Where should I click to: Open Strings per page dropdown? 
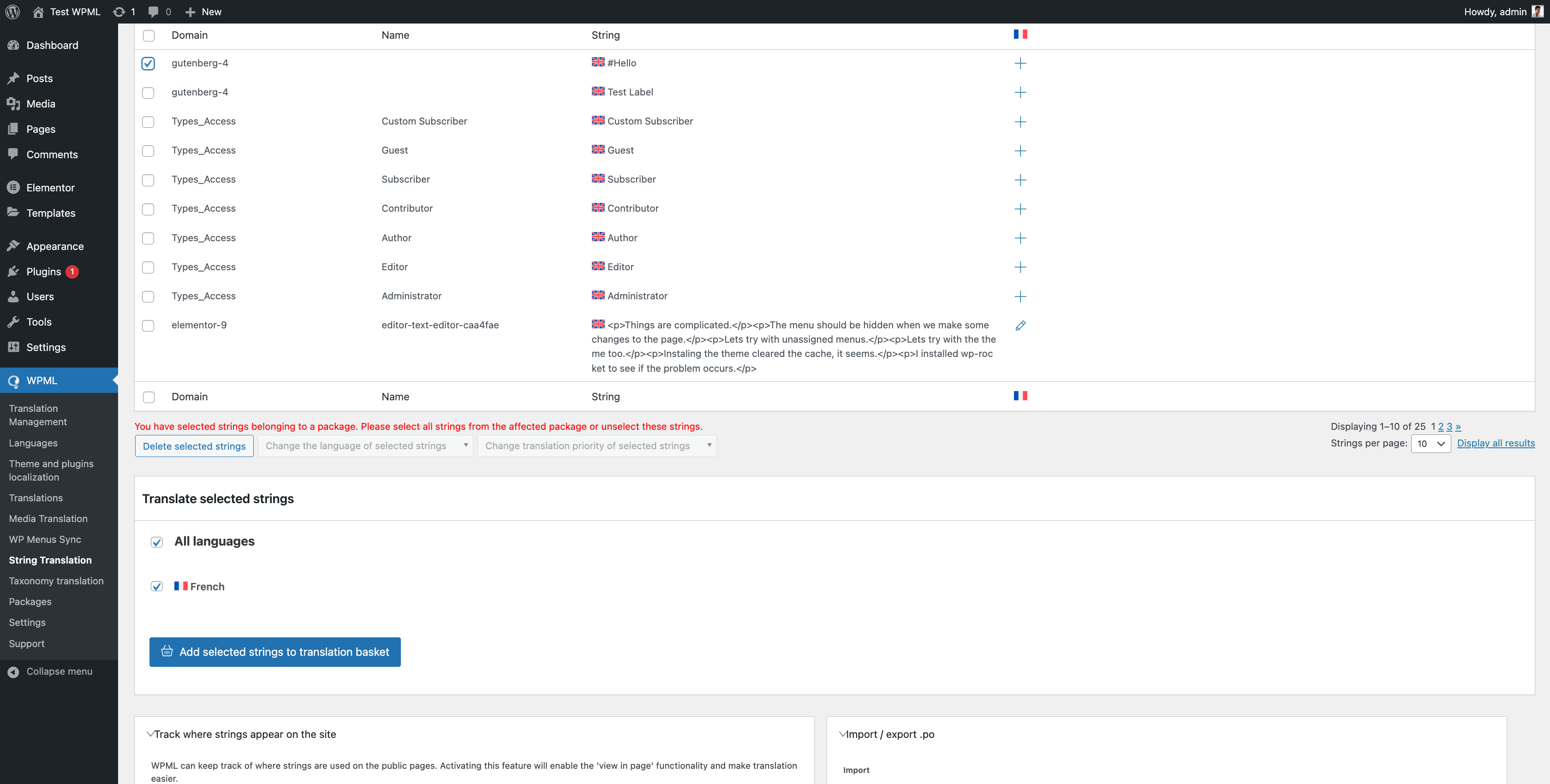[1430, 444]
